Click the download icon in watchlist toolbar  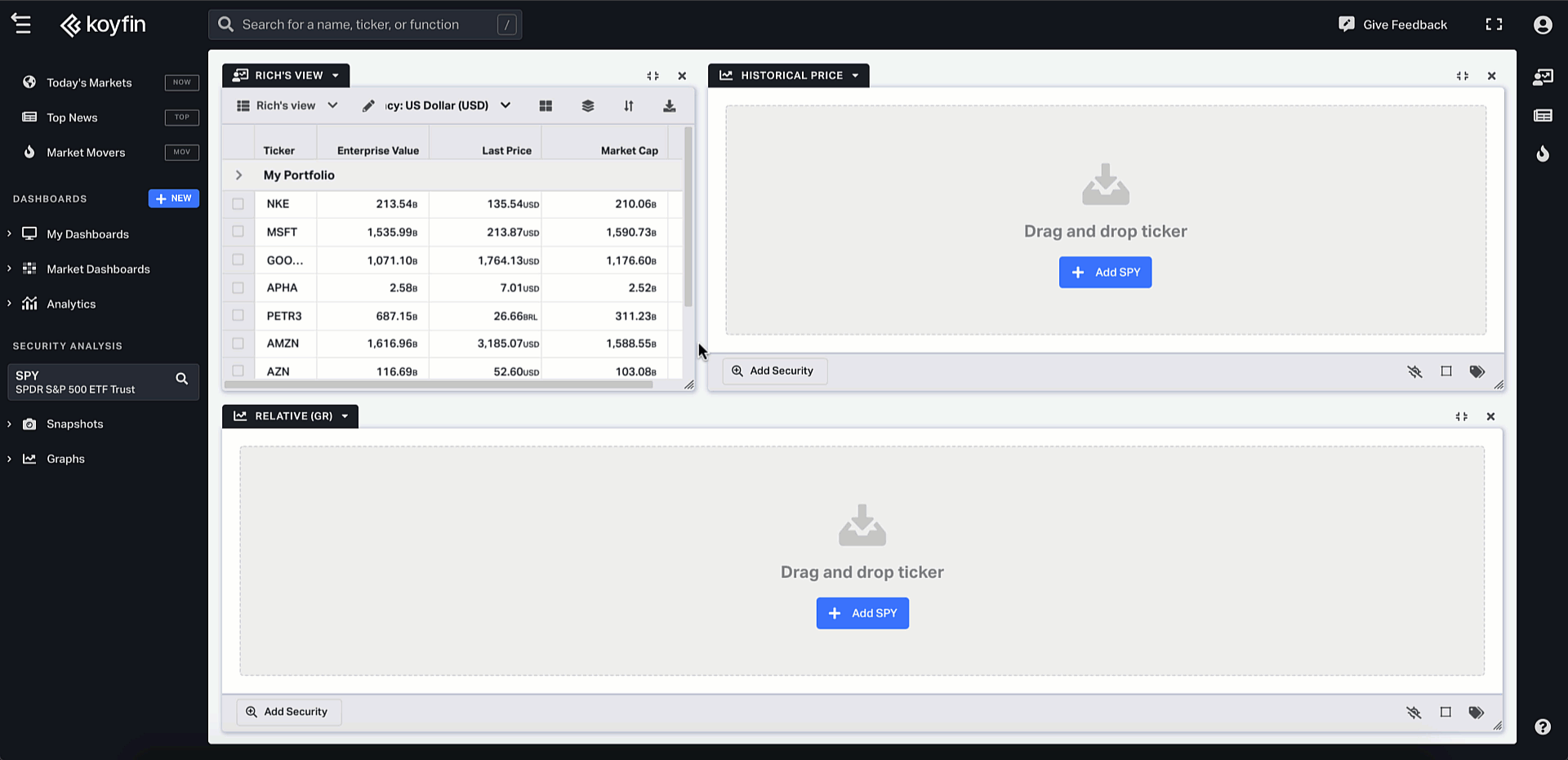click(669, 105)
